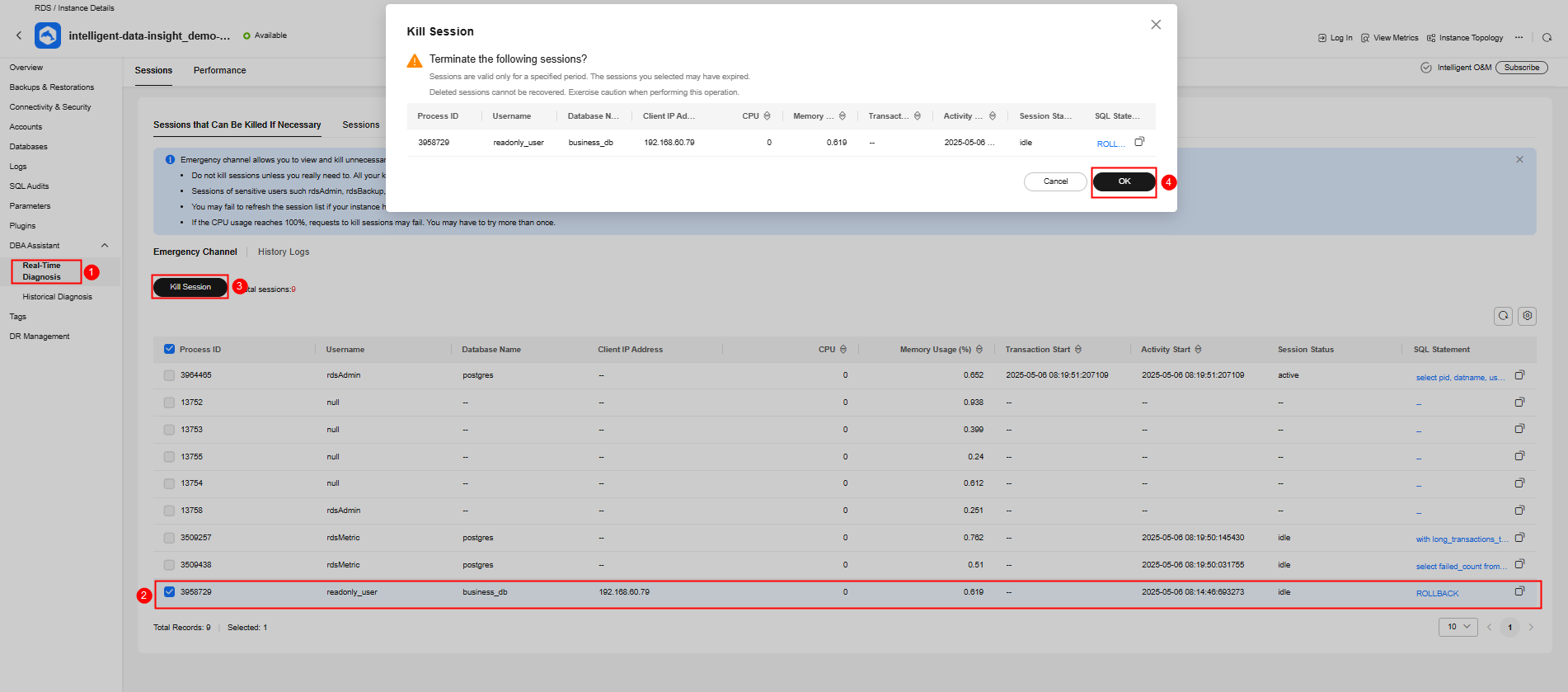Copy the SQL statement for process 3509438
This screenshot has height=692, width=1568.
point(1519,564)
